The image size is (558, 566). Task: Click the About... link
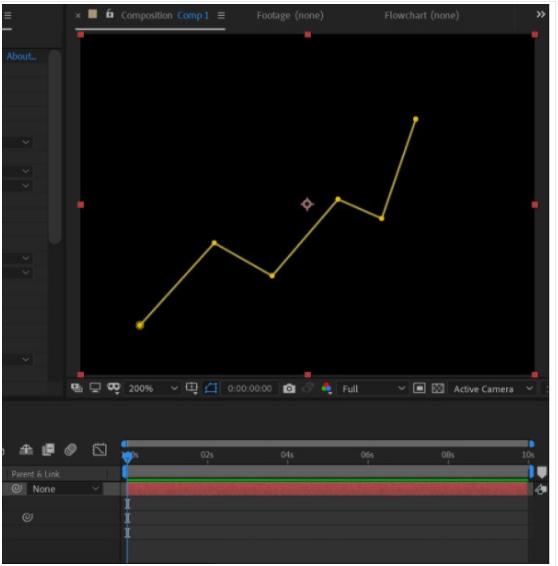pyautogui.click(x=22, y=57)
